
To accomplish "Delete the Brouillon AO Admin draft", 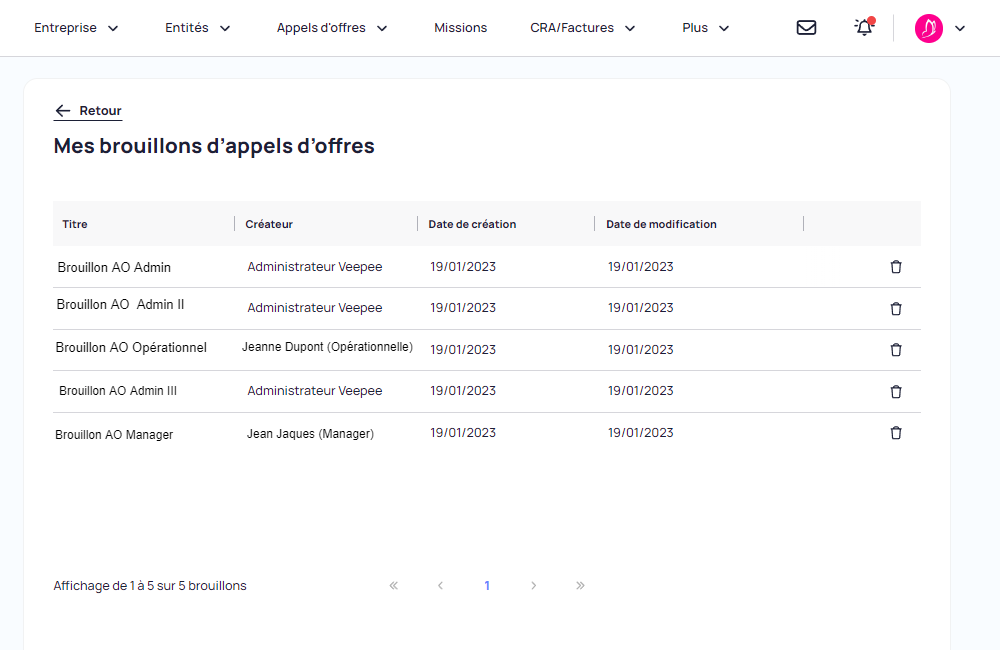I will tap(896, 267).
